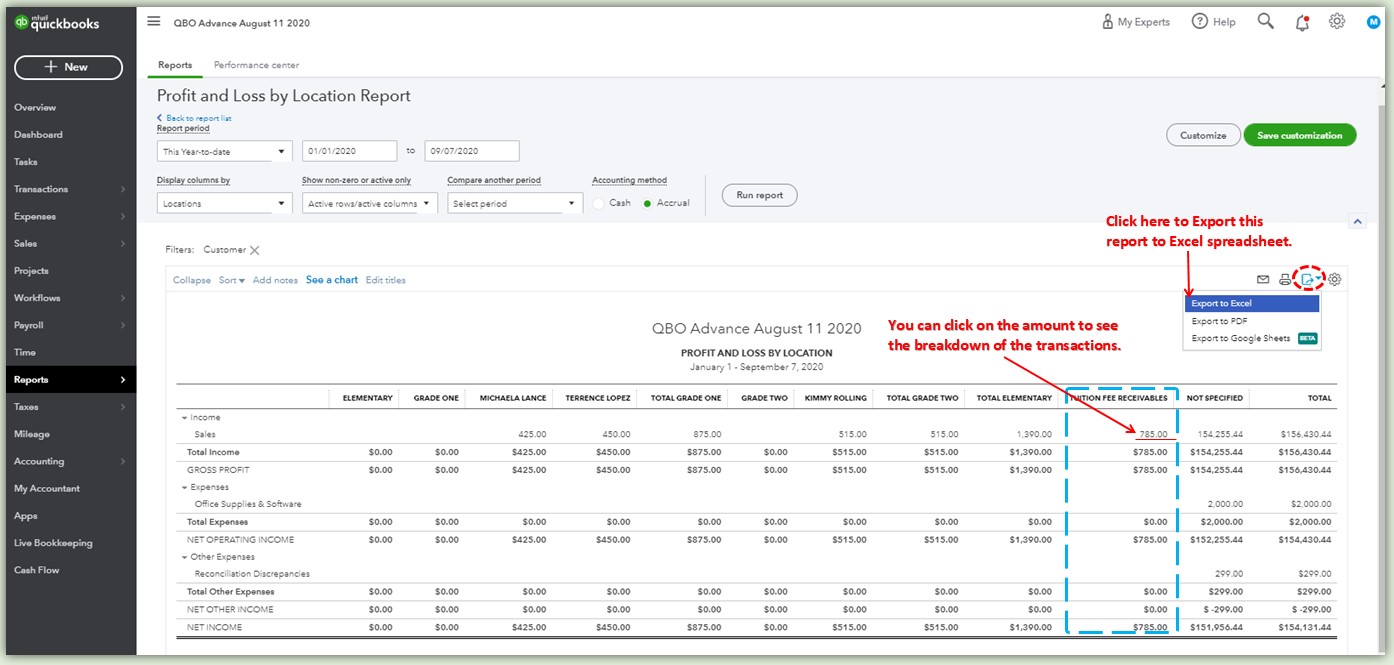The height and width of the screenshot is (665, 1394).
Task: Click the start date field 01/01/2020
Action: [x=349, y=151]
